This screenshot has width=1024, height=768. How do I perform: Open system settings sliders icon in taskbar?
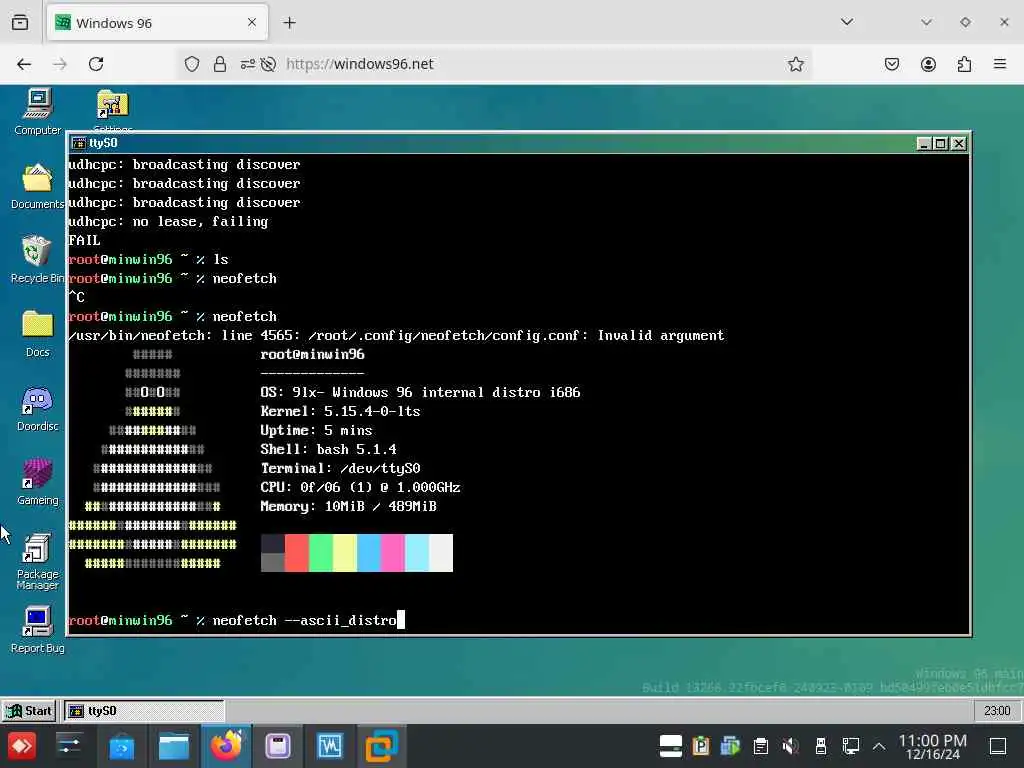[x=69, y=746]
